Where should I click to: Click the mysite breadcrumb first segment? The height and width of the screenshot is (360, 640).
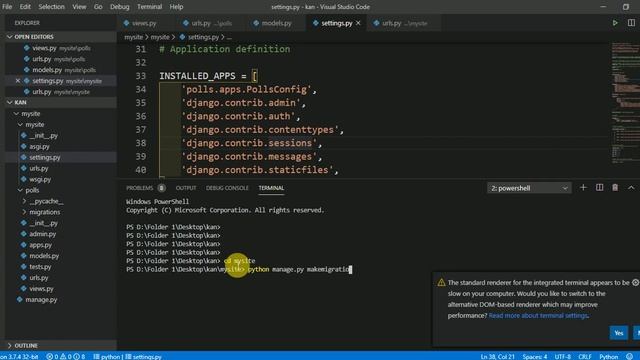[133, 37]
